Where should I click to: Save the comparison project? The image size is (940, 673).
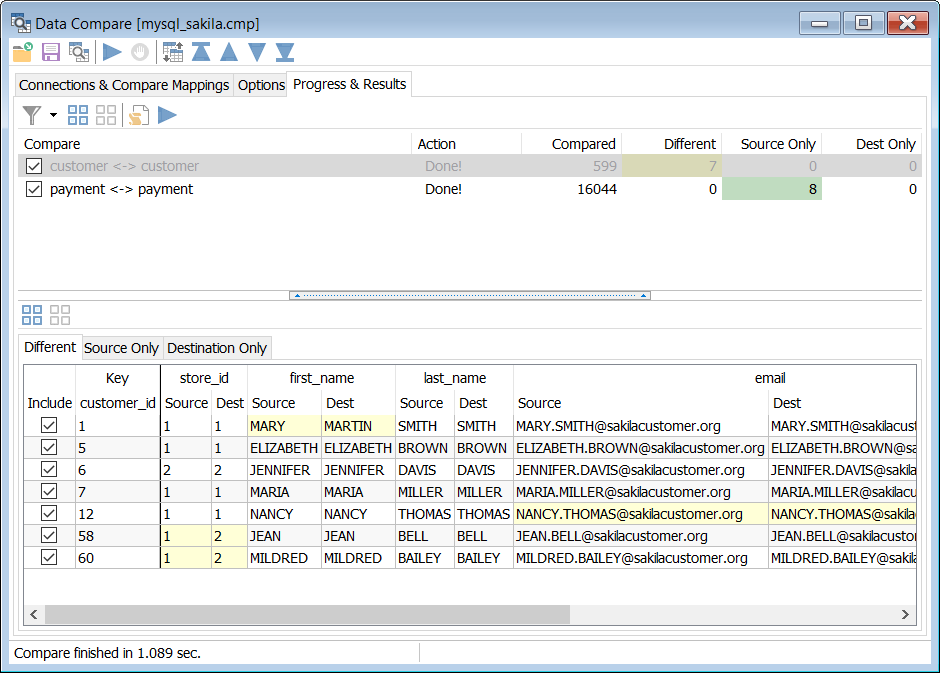(x=50, y=52)
